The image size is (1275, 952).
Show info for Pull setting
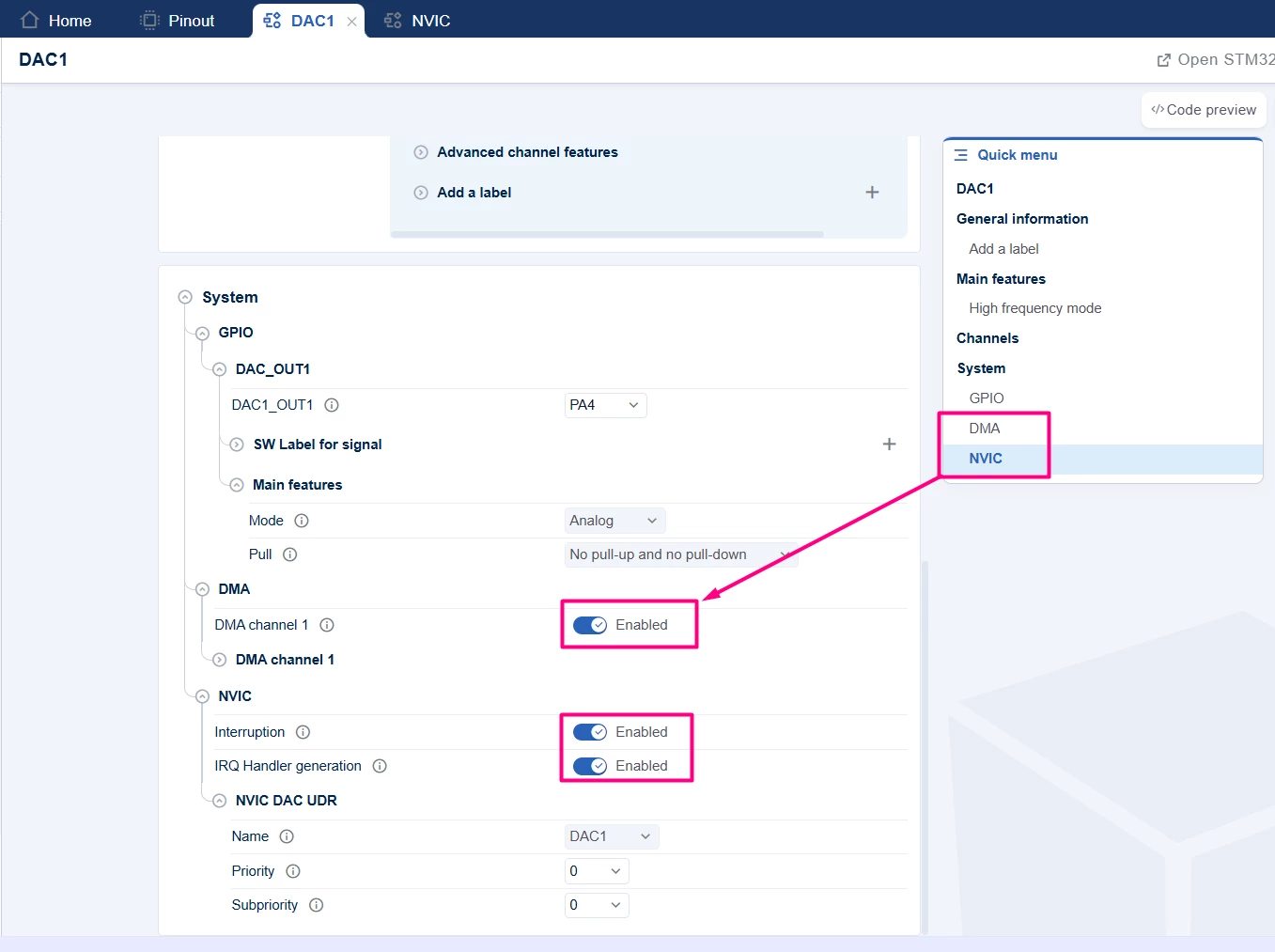[x=290, y=554]
